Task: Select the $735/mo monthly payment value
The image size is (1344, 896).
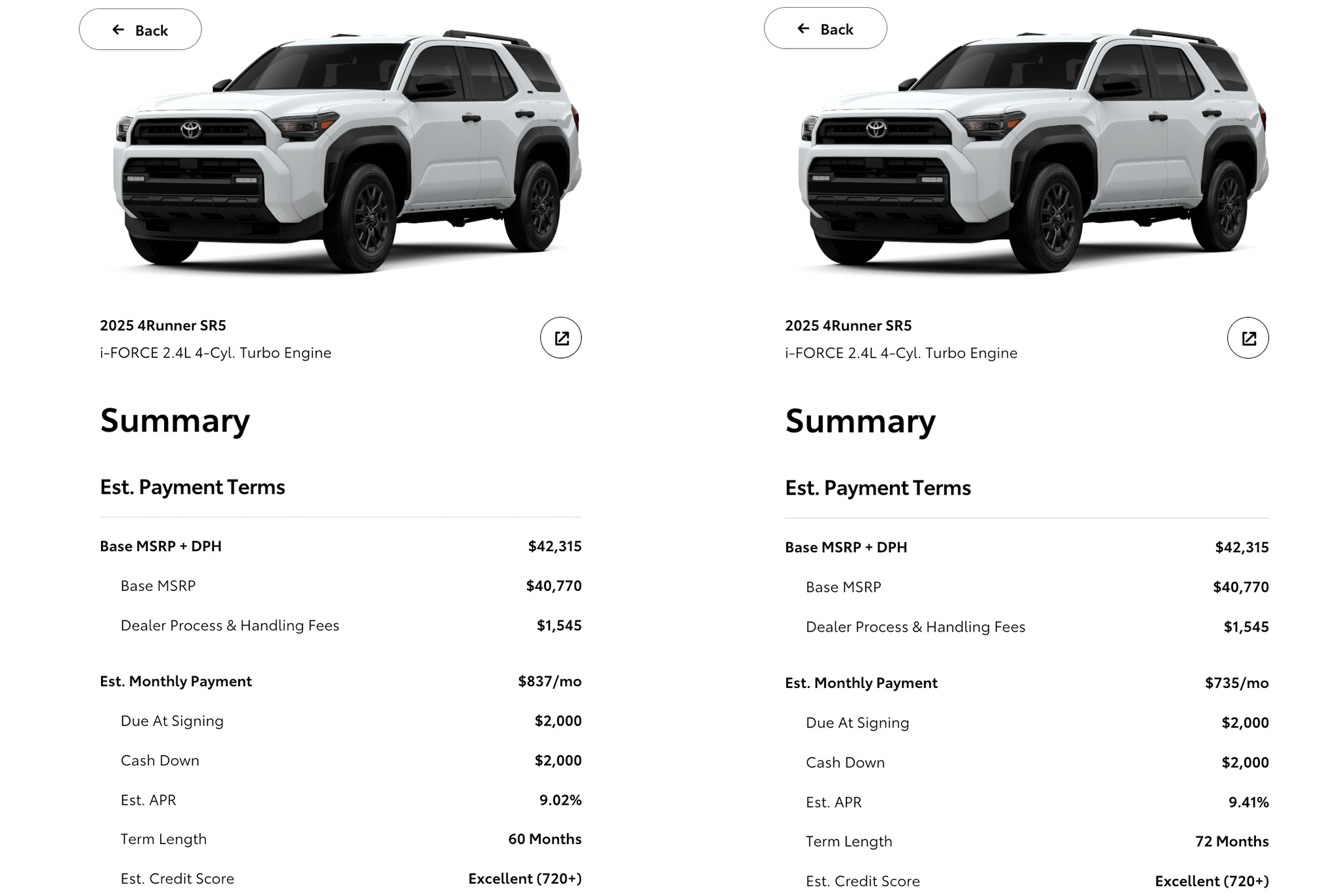Action: point(1236,683)
